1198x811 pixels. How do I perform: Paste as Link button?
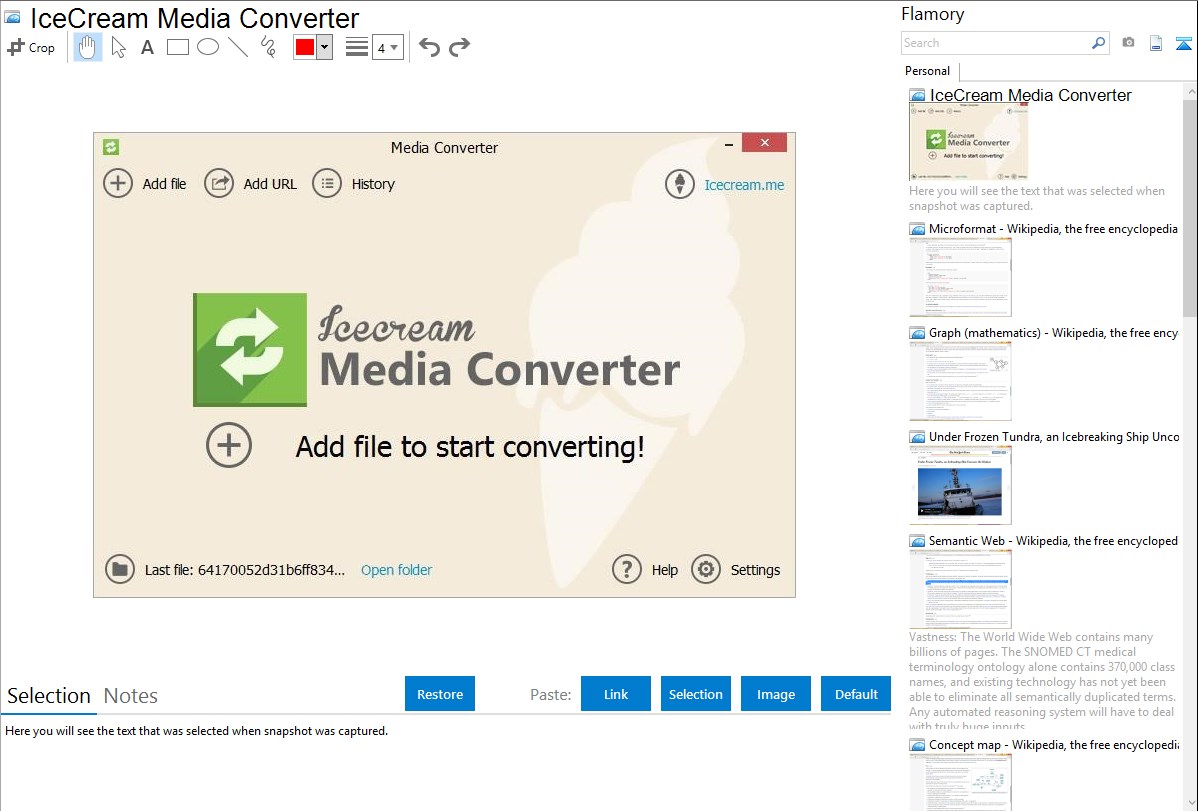[616, 694]
